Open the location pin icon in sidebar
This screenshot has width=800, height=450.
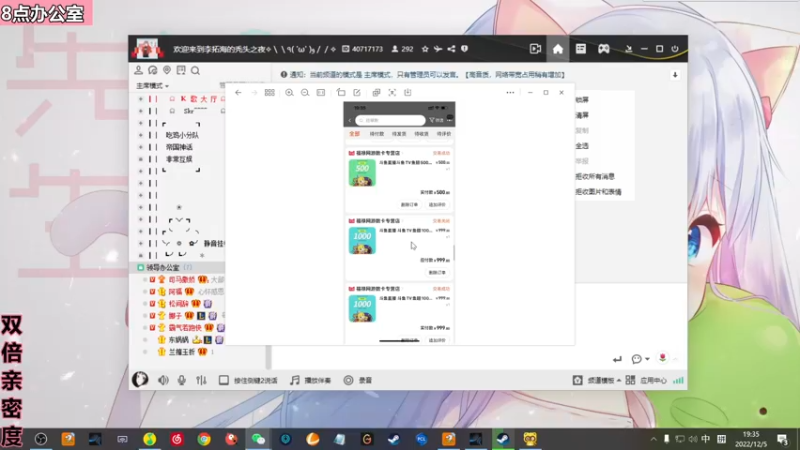click(x=167, y=70)
